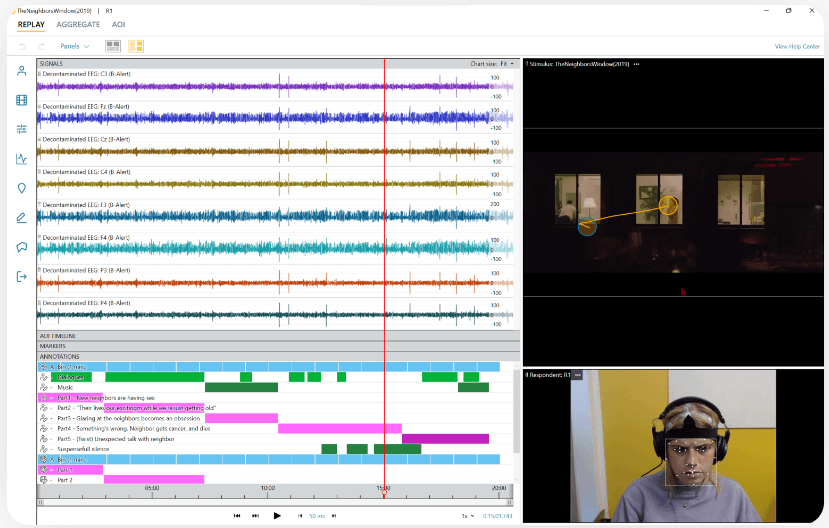Open the sliders settings icon in sidebar
Image resolution: width=829 pixels, height=528 pixels.
[22, 129]
